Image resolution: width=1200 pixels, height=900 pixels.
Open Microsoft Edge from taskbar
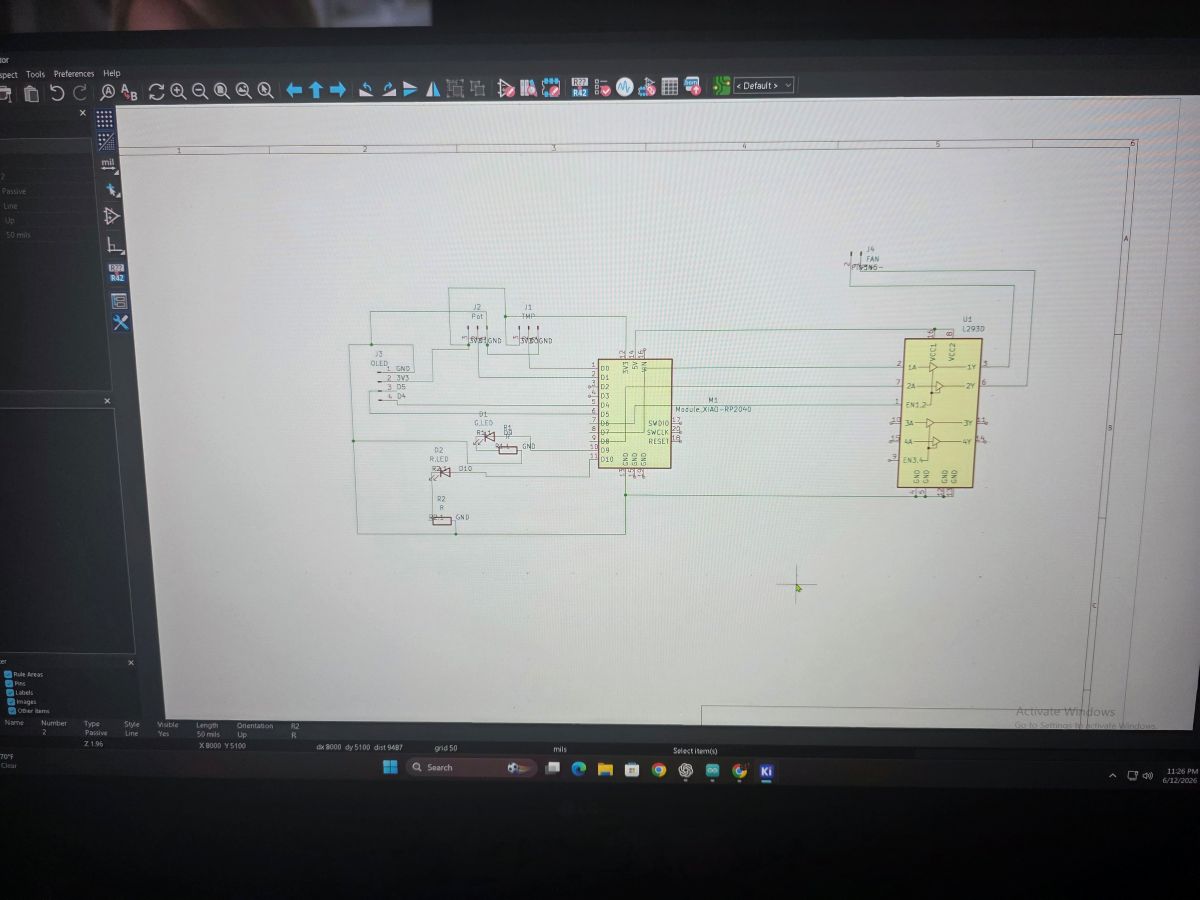(x=578, y=769)
